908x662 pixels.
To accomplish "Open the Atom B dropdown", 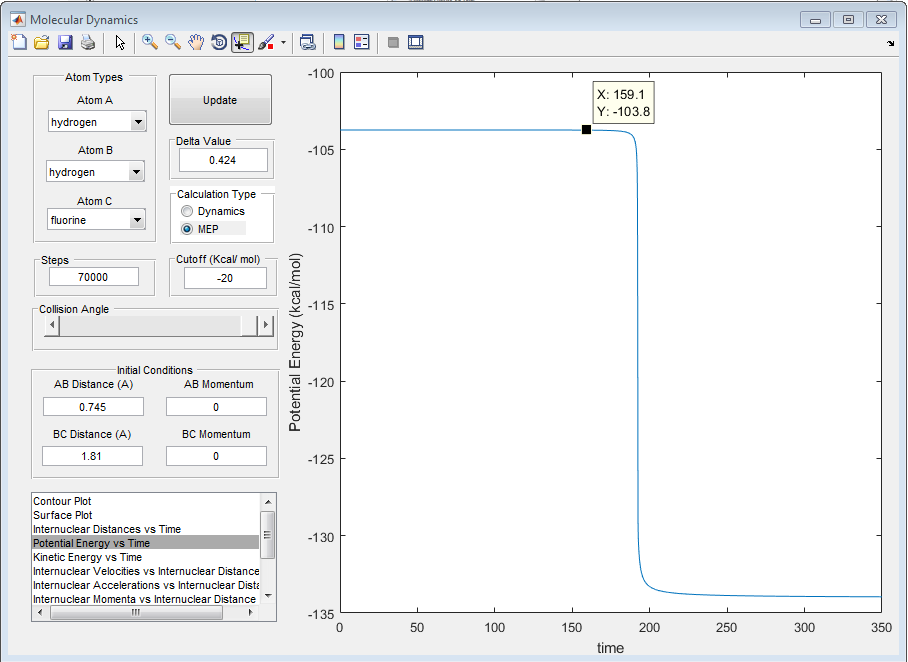I will tap(138, 172).
